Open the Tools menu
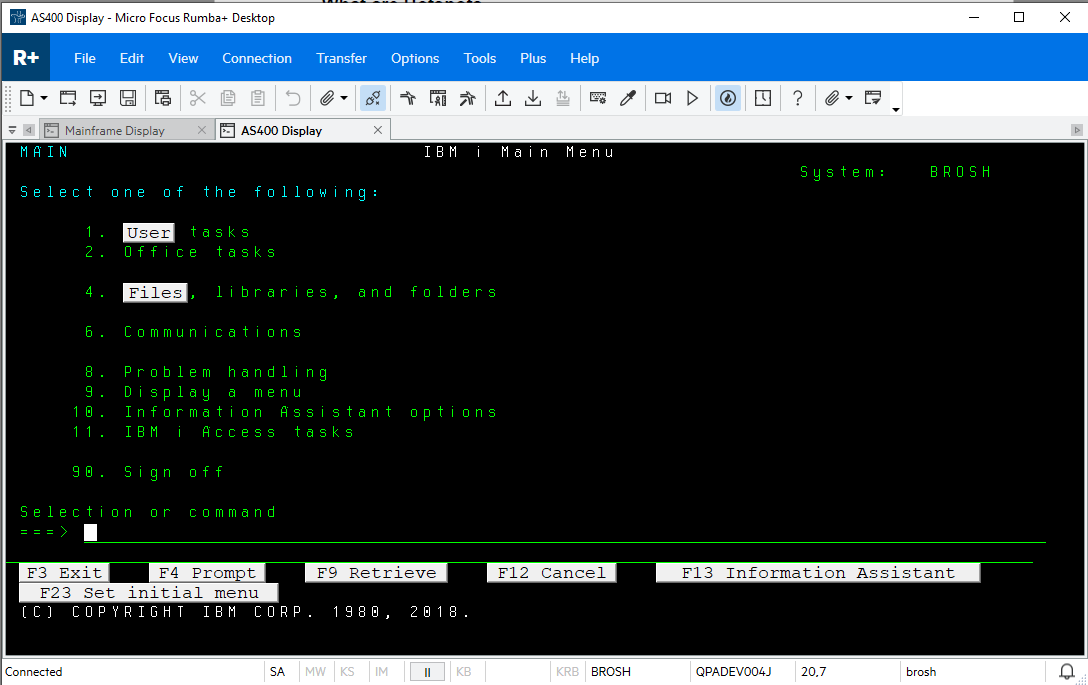This screenshot has height=685, width=1088. [480, 58]
